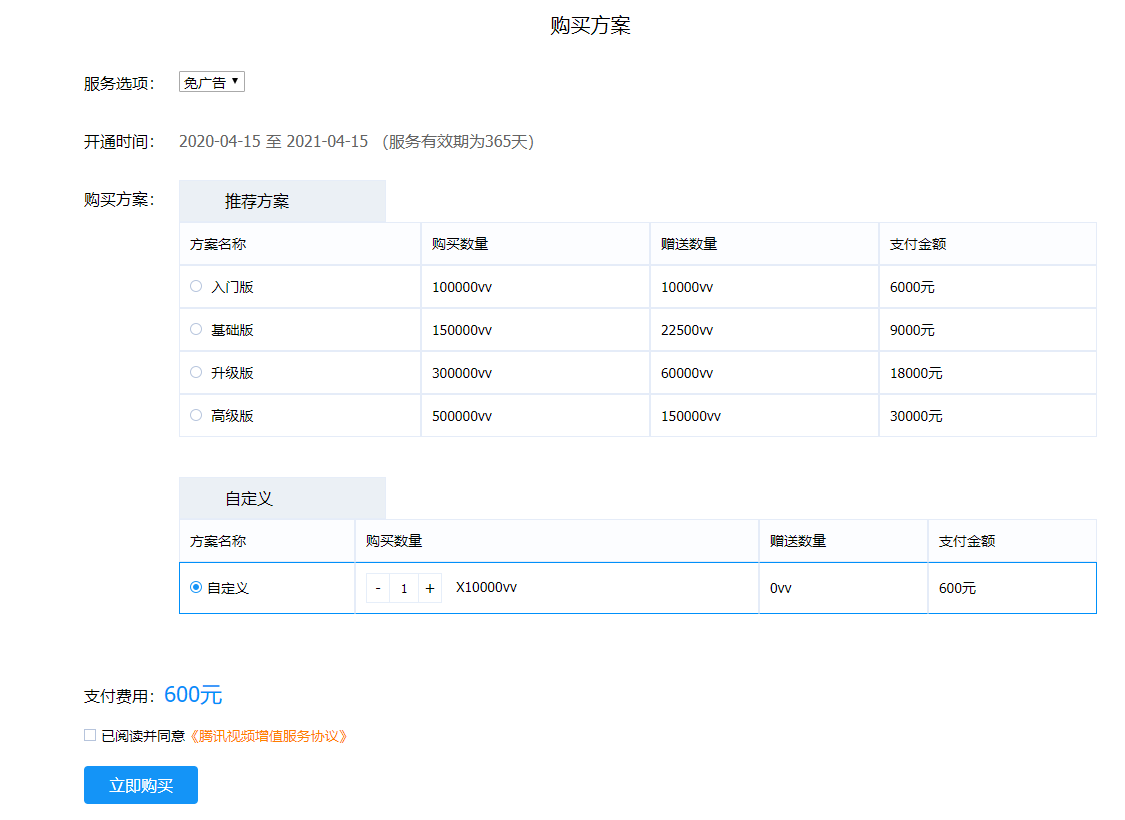Open the 腾讯视频增值服务协议 link
The height and width of the screenshot is (820, 1125).
coord(268,736)
